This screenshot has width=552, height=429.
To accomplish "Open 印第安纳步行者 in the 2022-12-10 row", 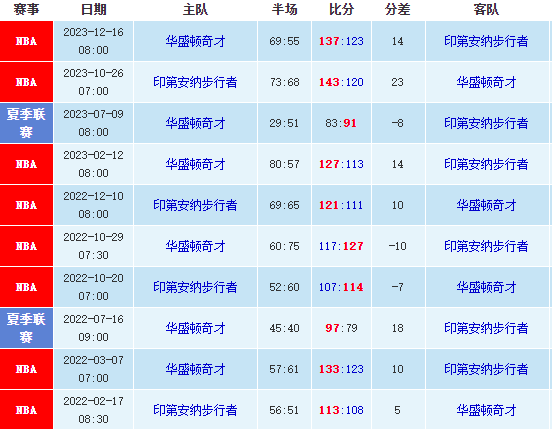I will (x=195, y=205).
